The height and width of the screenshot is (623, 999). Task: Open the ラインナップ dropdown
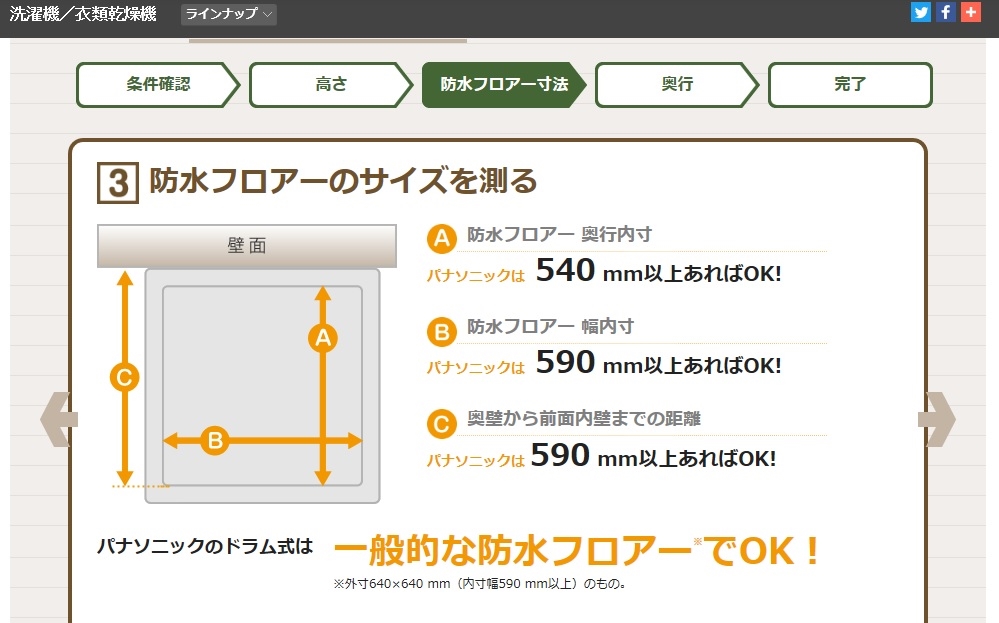pyautogui.click(x=229, y=14)
